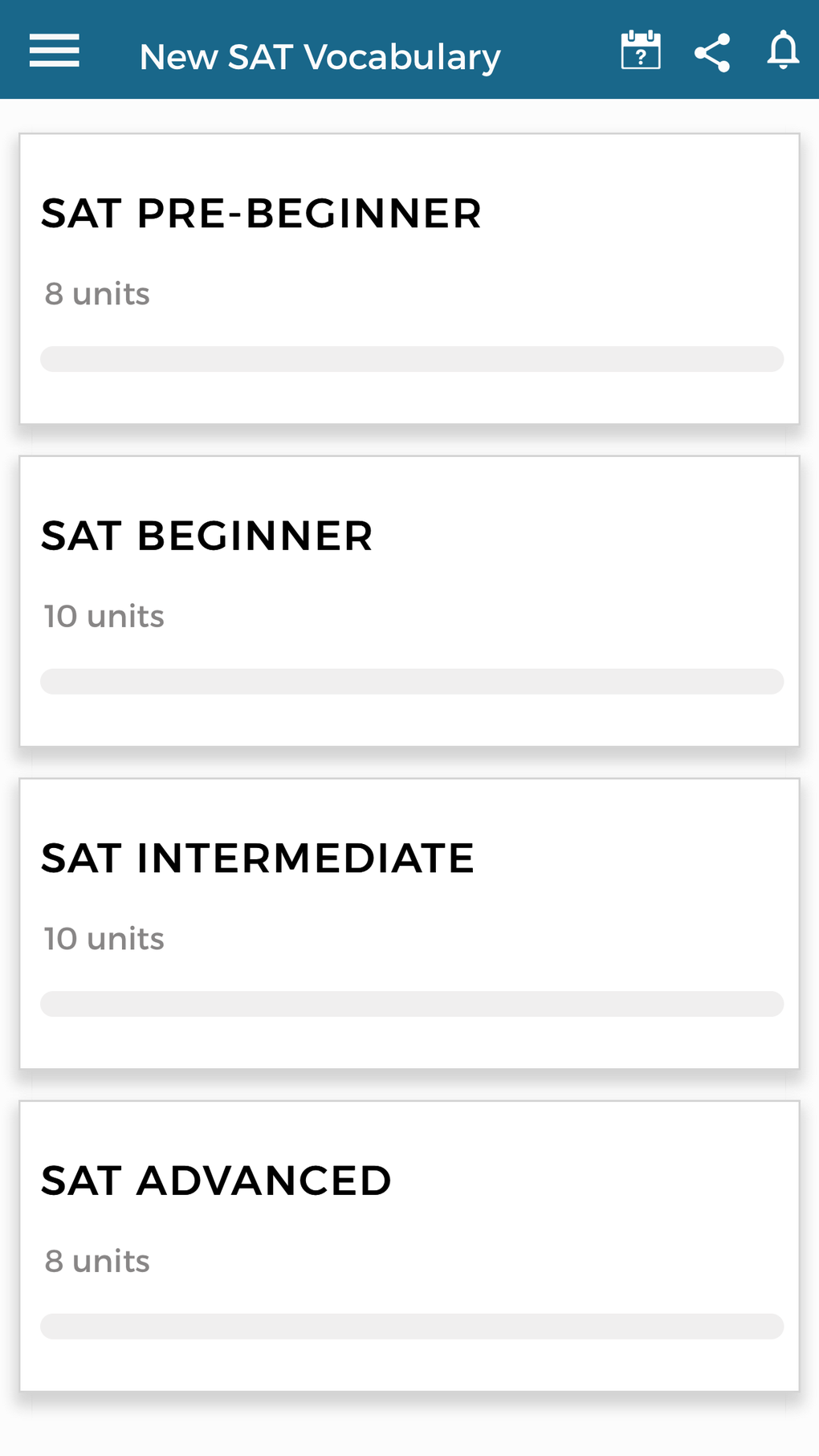Select the '10 units' label under SAT BEGINNER
The height and width of the screenshot is (1456, 819).
click(x=104, y=616)
